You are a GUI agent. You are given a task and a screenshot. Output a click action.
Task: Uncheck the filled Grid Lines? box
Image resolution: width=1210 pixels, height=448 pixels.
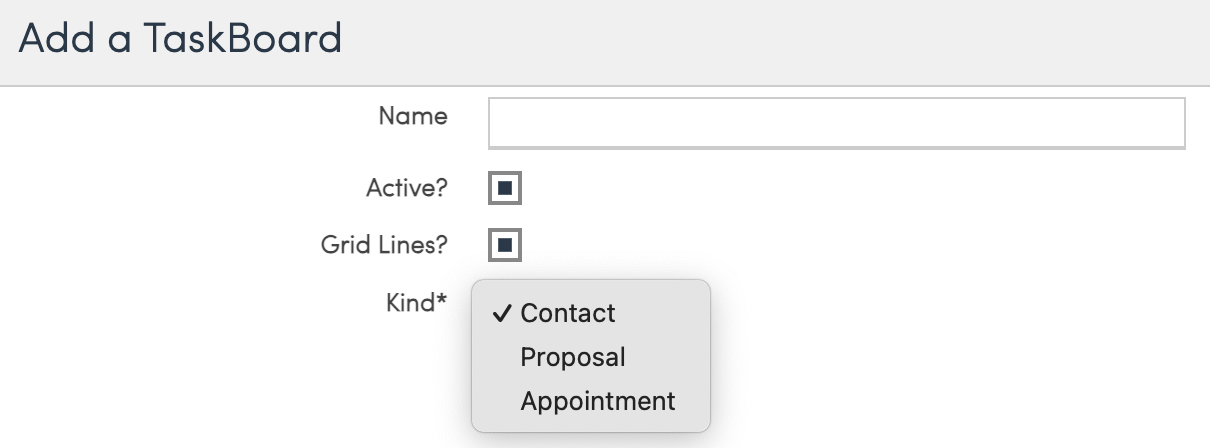coord(505,244)
